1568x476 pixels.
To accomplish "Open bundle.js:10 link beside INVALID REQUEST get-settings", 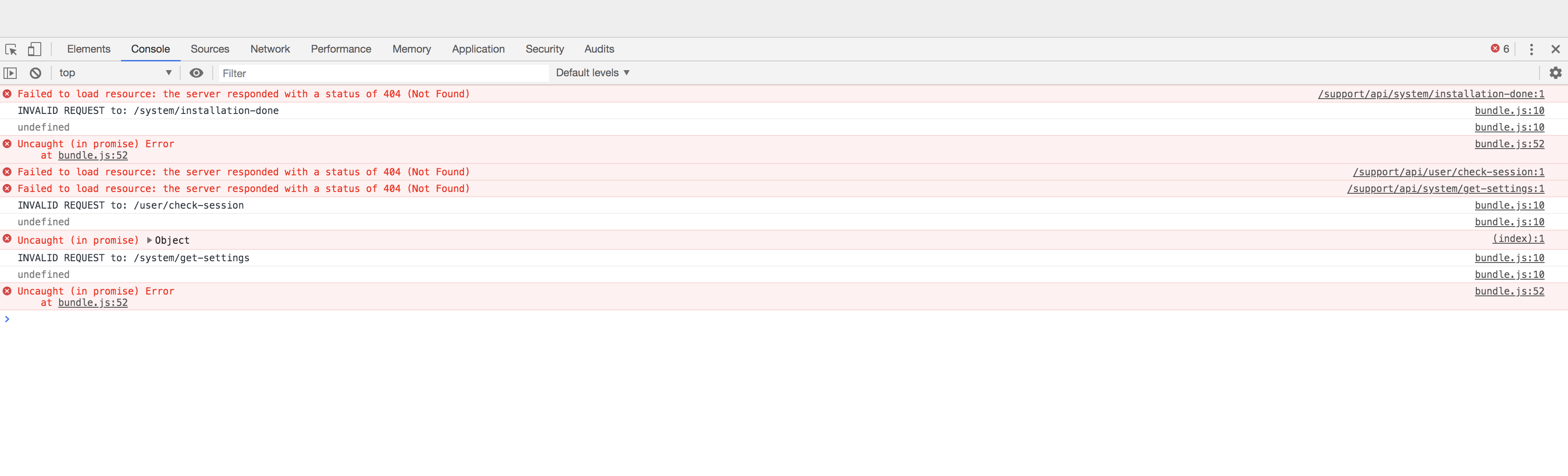I will pyautogui.click(x=1510, y=257).
